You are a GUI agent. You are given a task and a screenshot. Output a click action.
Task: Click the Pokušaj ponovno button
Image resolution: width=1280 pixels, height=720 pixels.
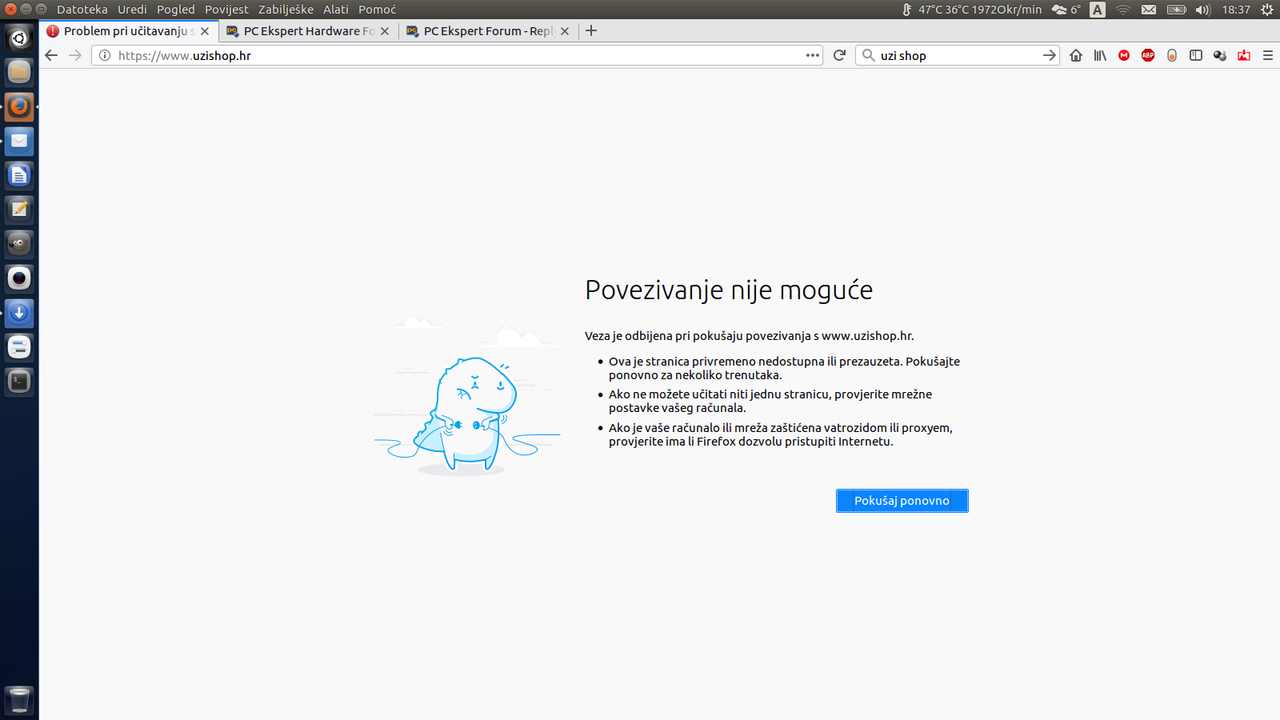coord(902,500)
